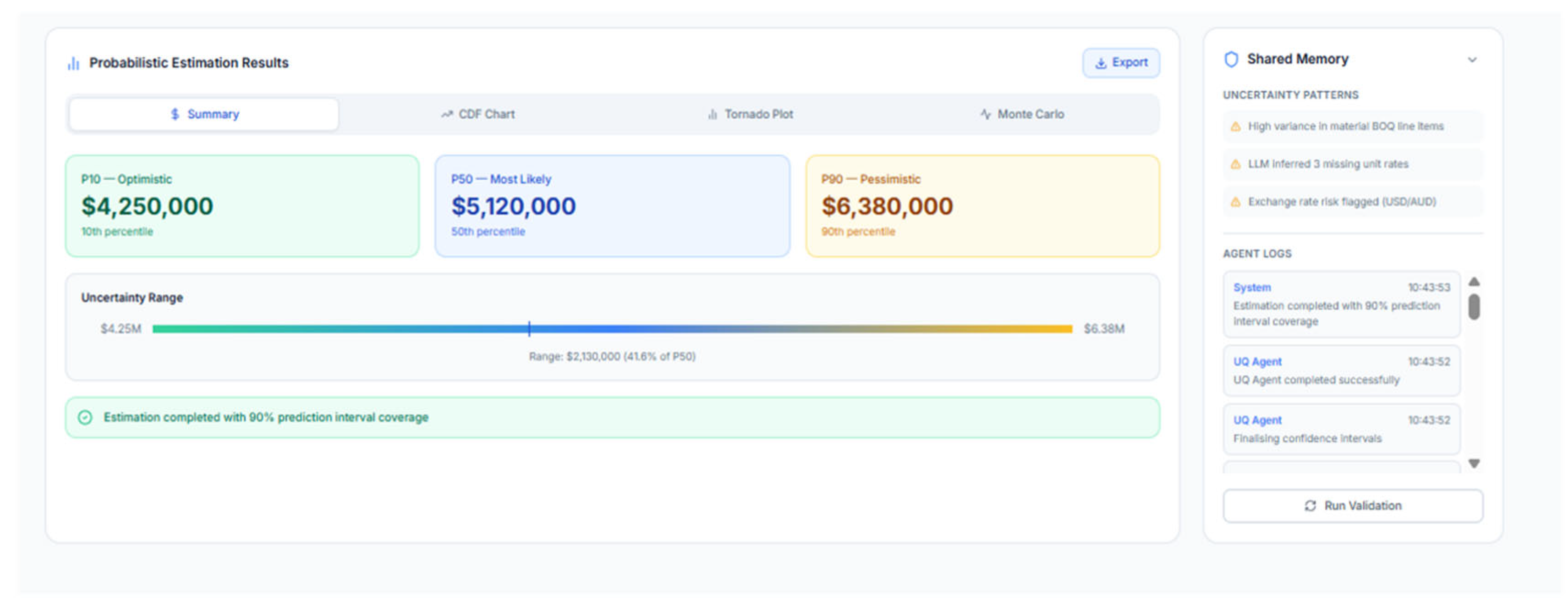Click the bar chart icon beside Probabilistic Estimation Results
The image size is (1568, 607).
pyautogui.click(x=74, y=63)
